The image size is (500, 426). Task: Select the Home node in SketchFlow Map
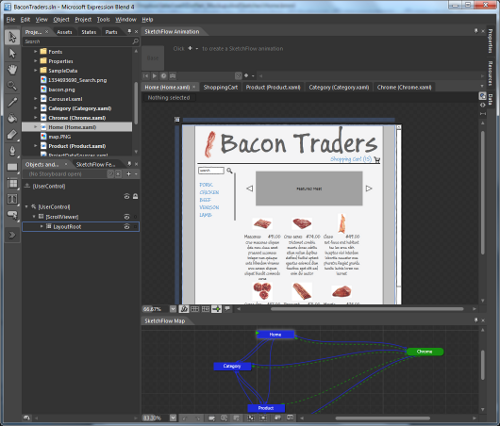point(275,334)
